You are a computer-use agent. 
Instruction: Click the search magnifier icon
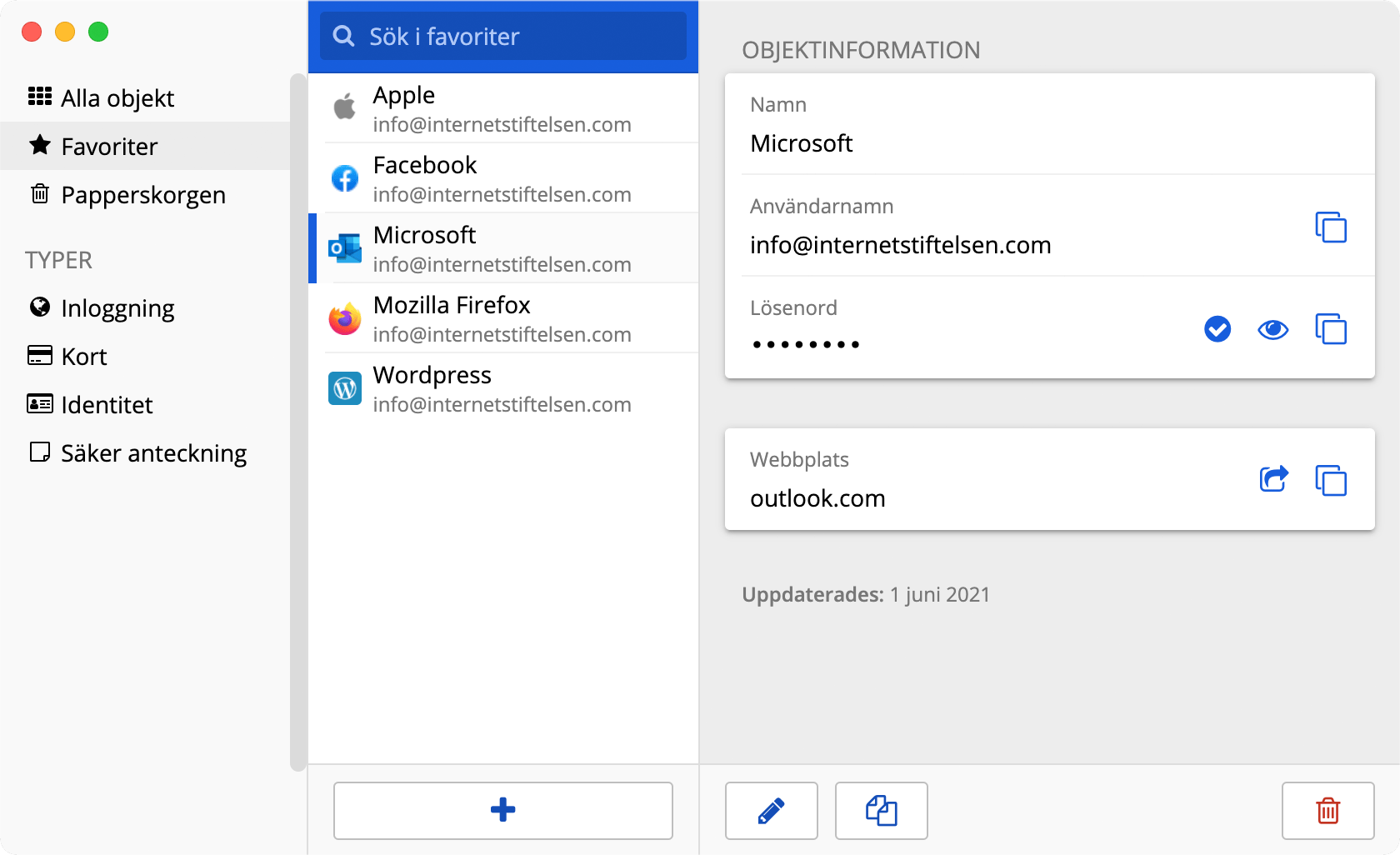[x=343, y=36]
